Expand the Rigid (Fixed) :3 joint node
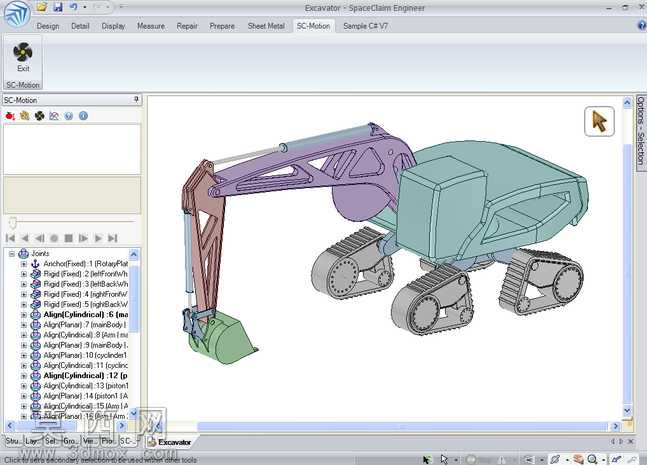The image size is (647, 465). coord(24,284)
